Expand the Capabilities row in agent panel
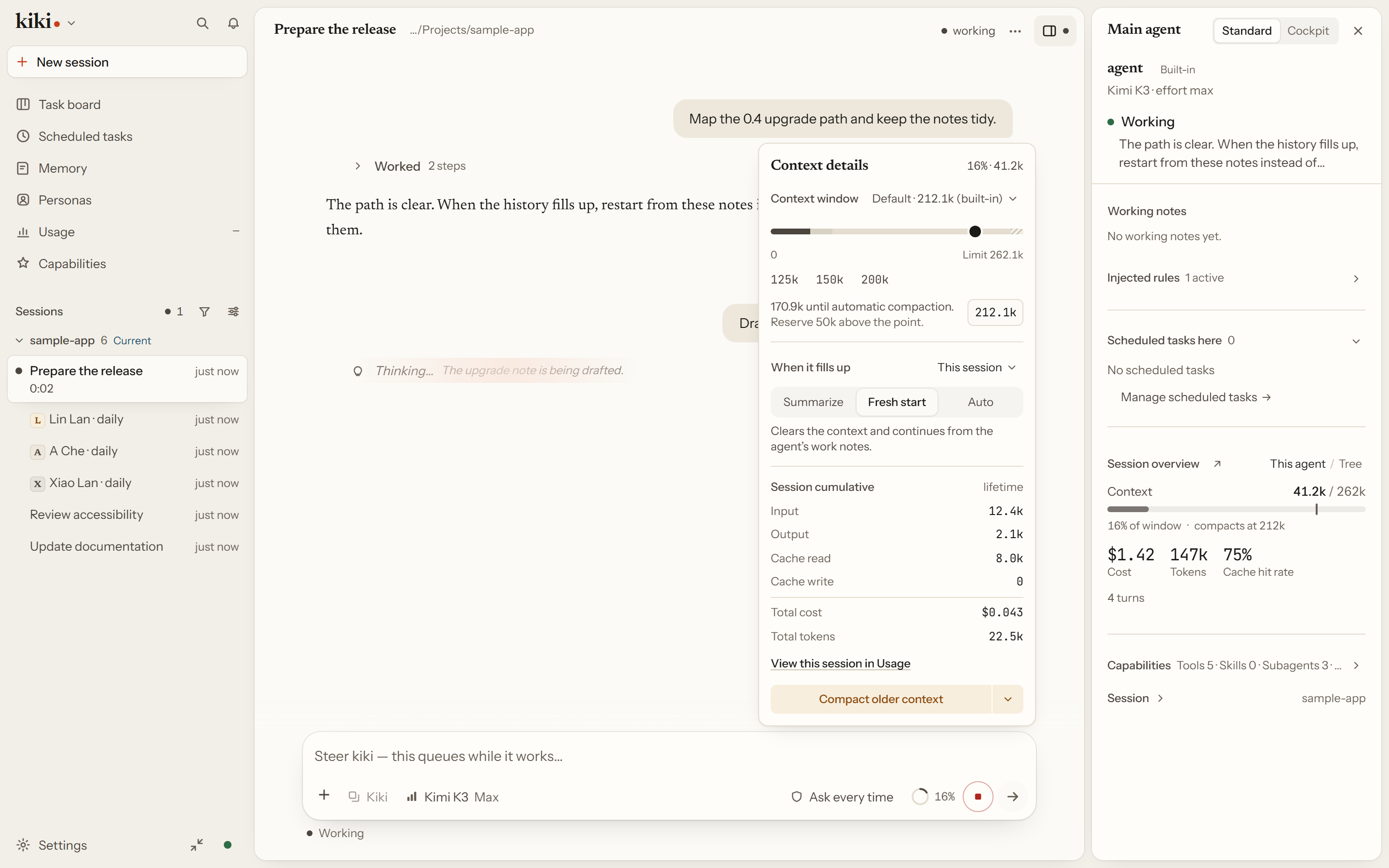 coord(1236,665)
